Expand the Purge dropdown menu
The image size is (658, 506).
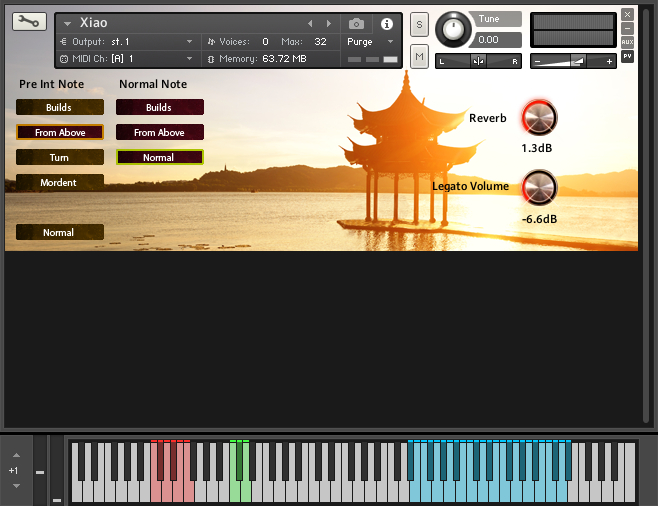click(390, 42)
